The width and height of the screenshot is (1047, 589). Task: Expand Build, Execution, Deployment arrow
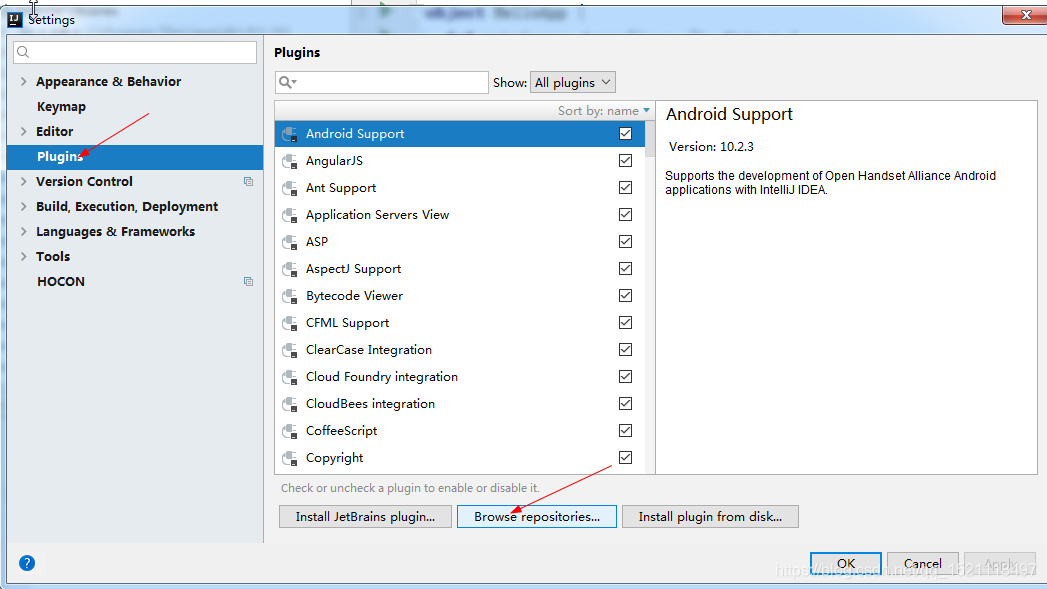(x=23, y=206)
